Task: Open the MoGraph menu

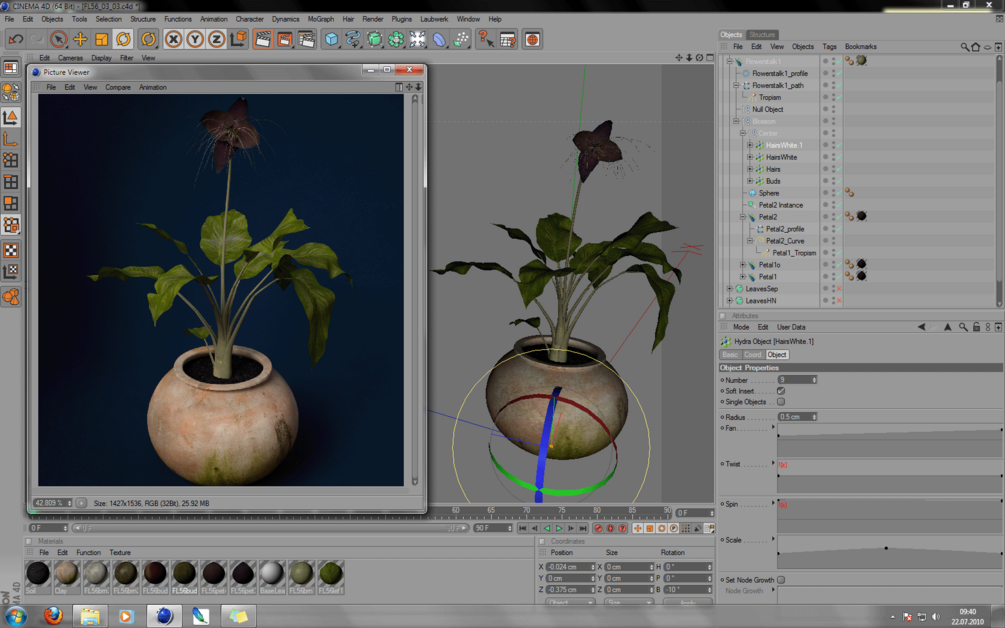Action: pos(320,19)
